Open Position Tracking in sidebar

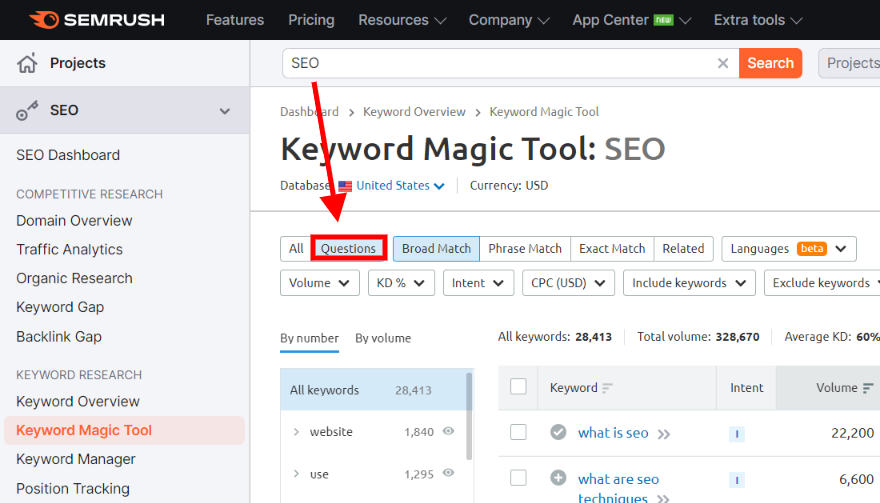[x=73, y=488]
